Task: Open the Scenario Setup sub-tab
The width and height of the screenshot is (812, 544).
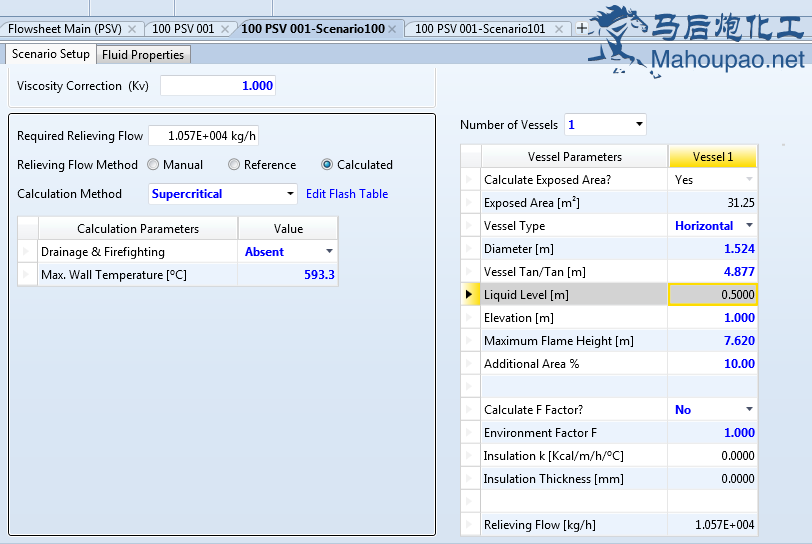Action: (x=51, y=54)
